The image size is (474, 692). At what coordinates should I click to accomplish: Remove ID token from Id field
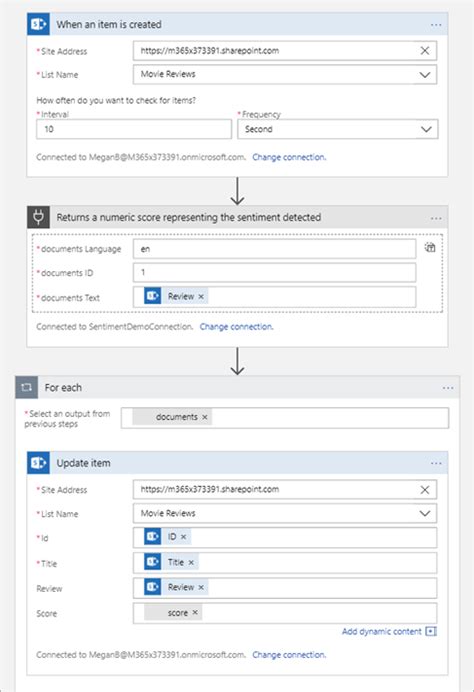(184, 537)
